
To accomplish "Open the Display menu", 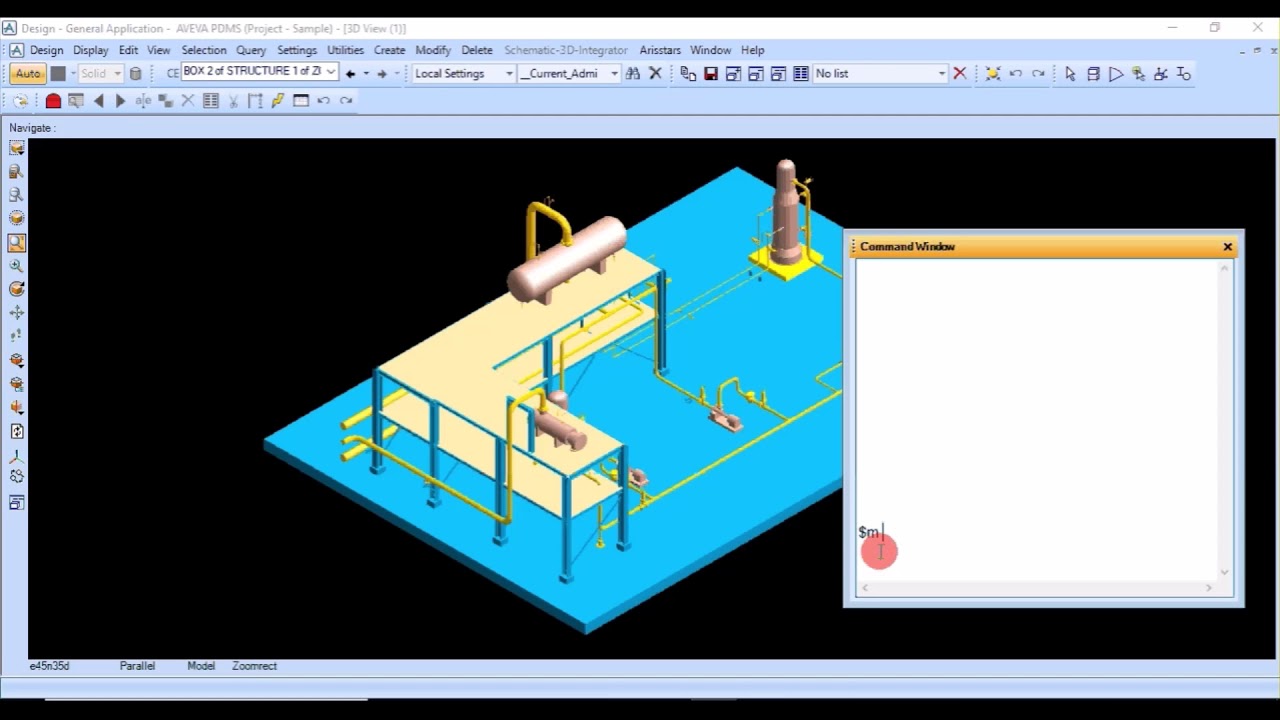I will click(90, 50).
